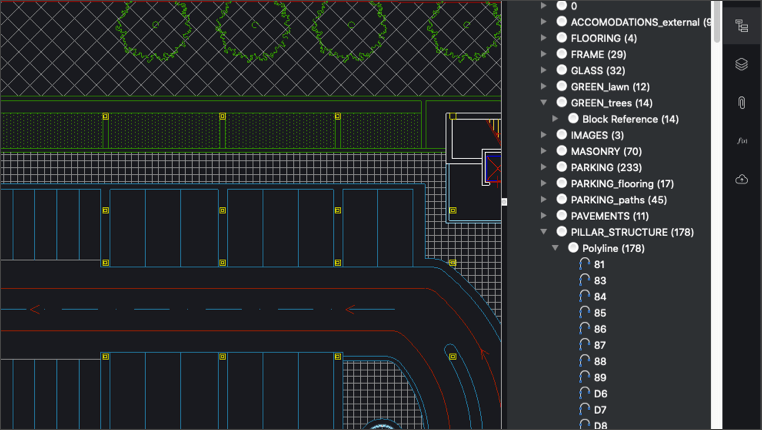762x430 pixels.
Task: Select polyline item 85
Action: point(600,313)
